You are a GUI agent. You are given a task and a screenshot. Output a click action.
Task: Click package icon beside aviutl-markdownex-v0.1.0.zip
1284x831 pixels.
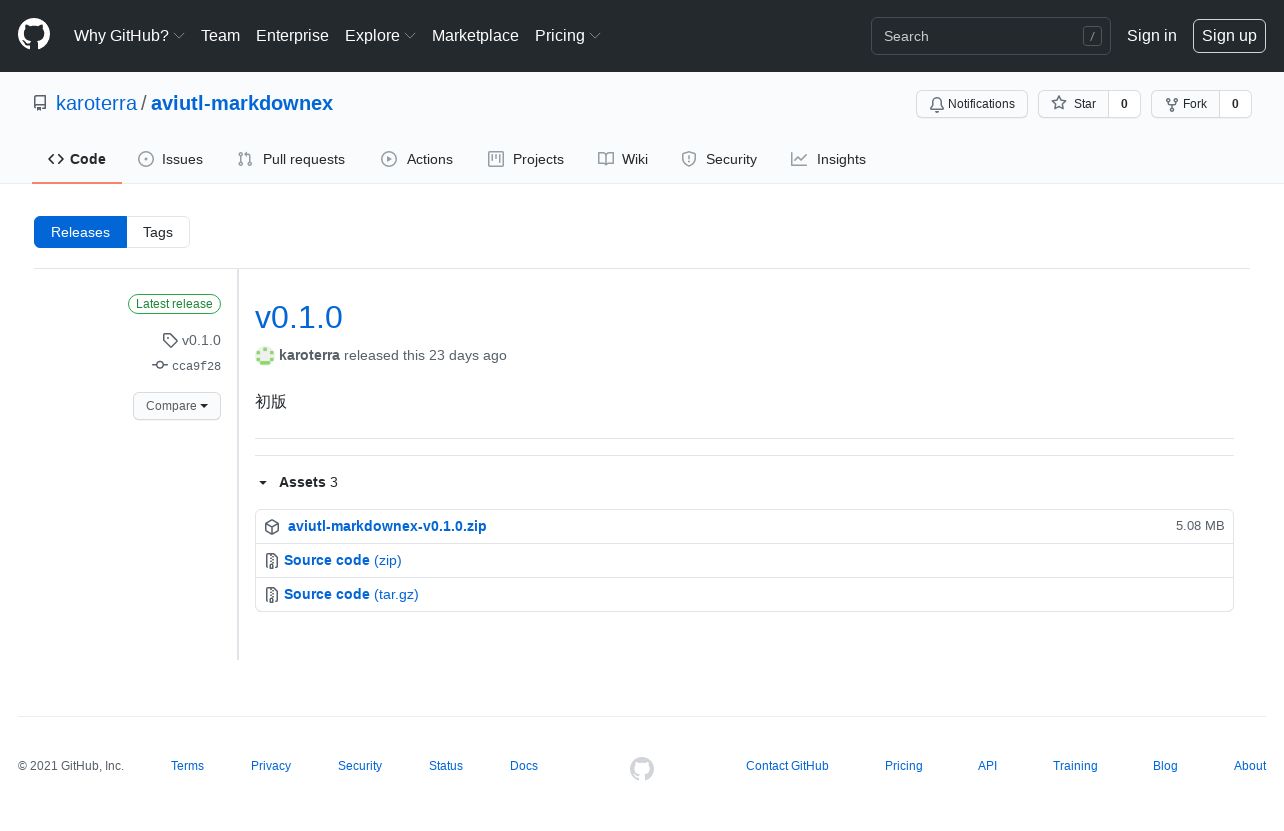point(272,527)
